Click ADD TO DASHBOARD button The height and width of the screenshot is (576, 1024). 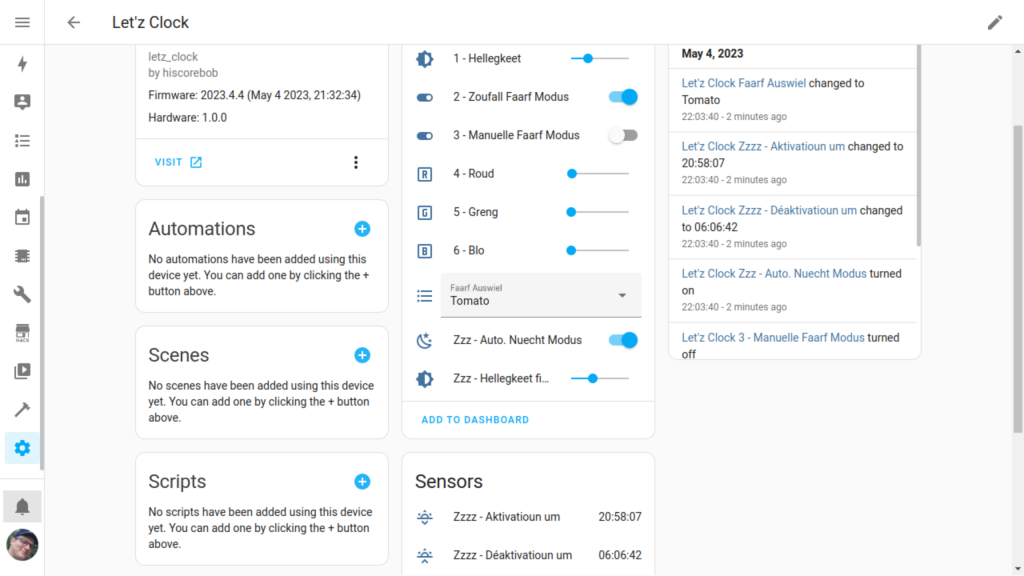475,420
